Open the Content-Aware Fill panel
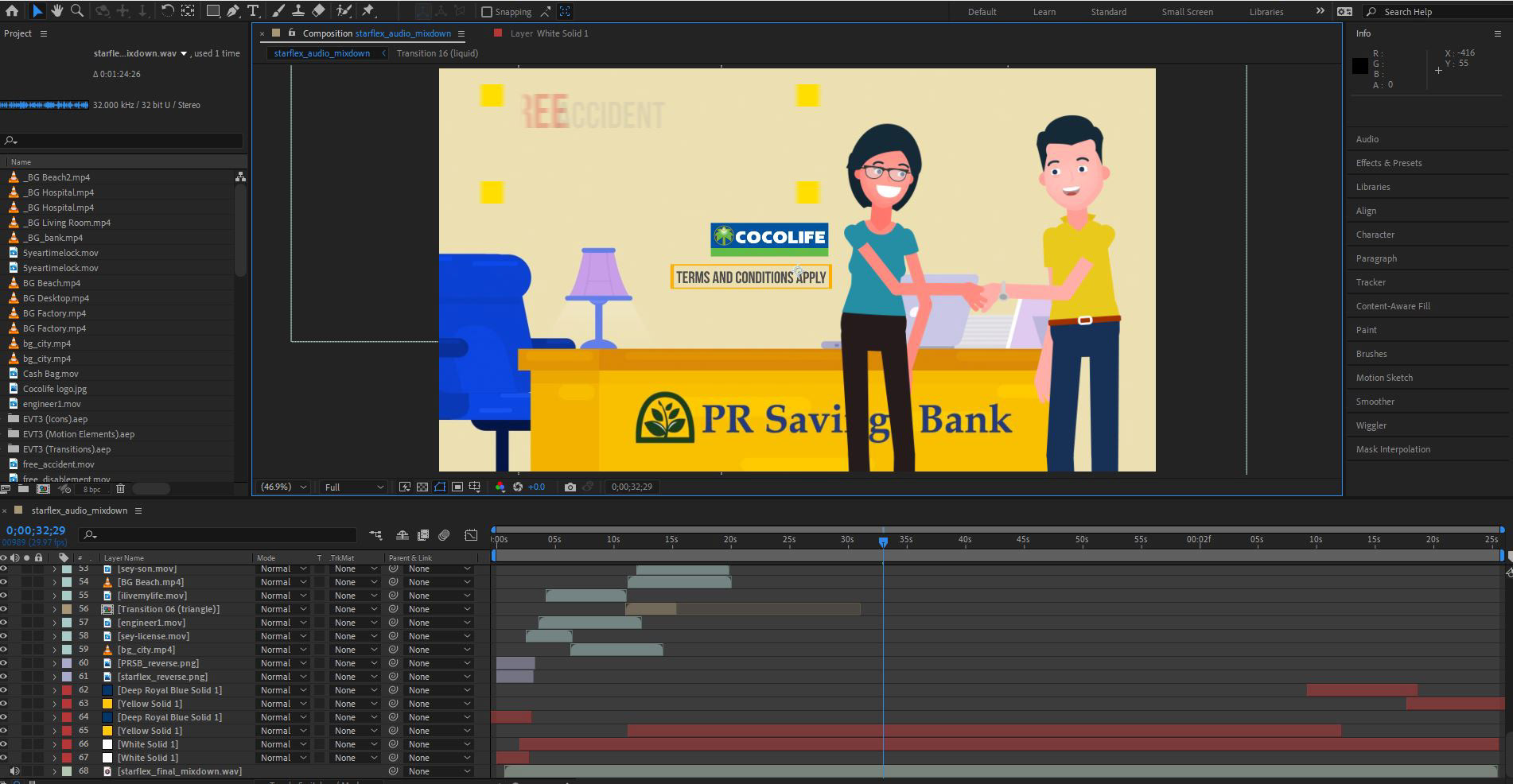 point(1393,306)
